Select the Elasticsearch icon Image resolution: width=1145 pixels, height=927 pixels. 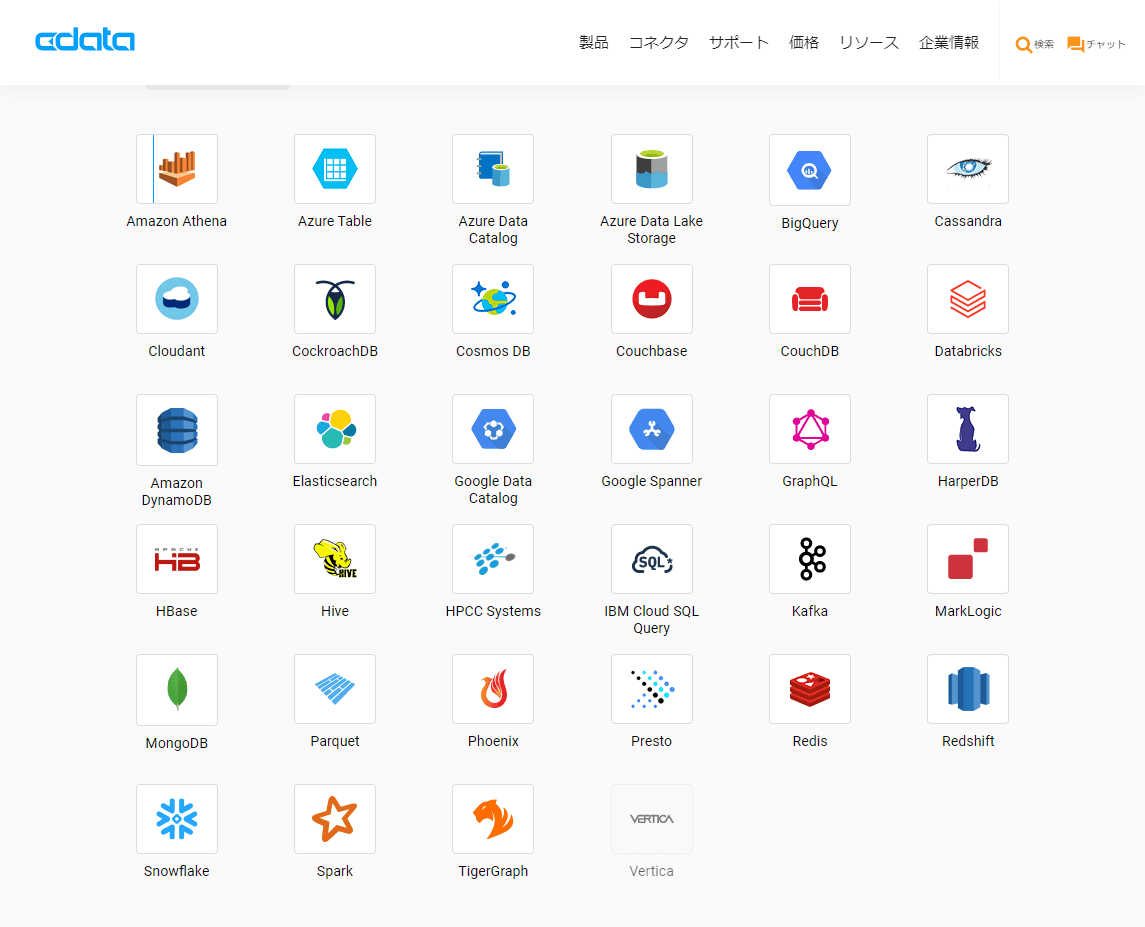tap(334, 429)
